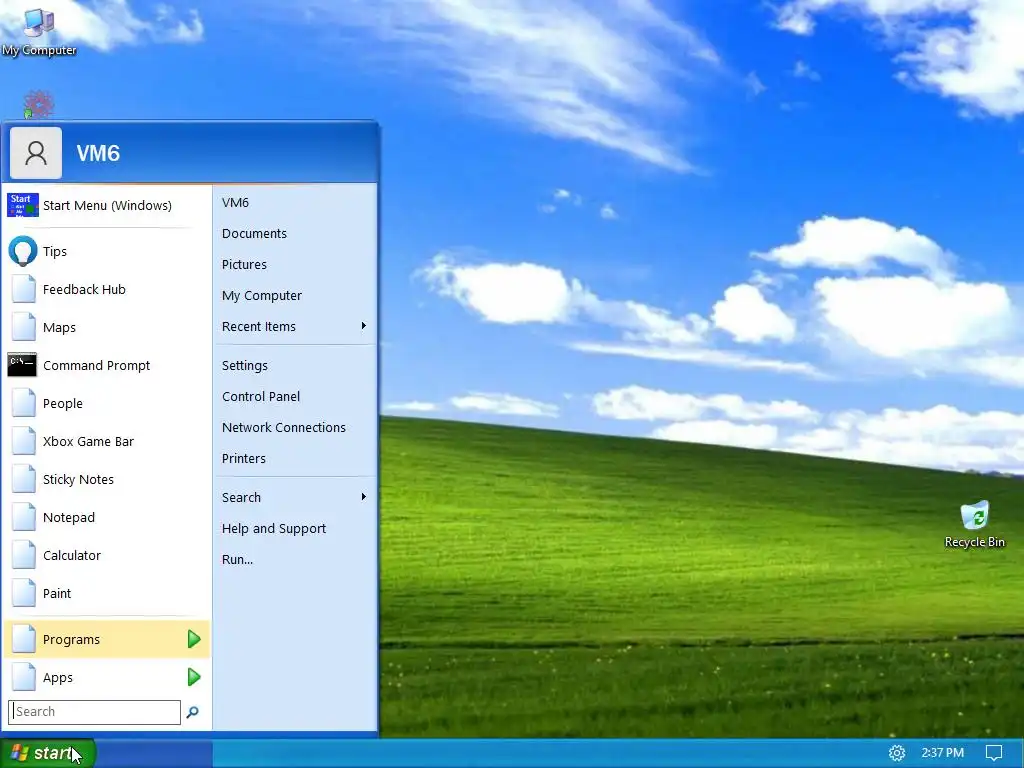Click the Paint icon
Image resolution: width=1024 pixels, height=768 pixels.
(24, 593)
